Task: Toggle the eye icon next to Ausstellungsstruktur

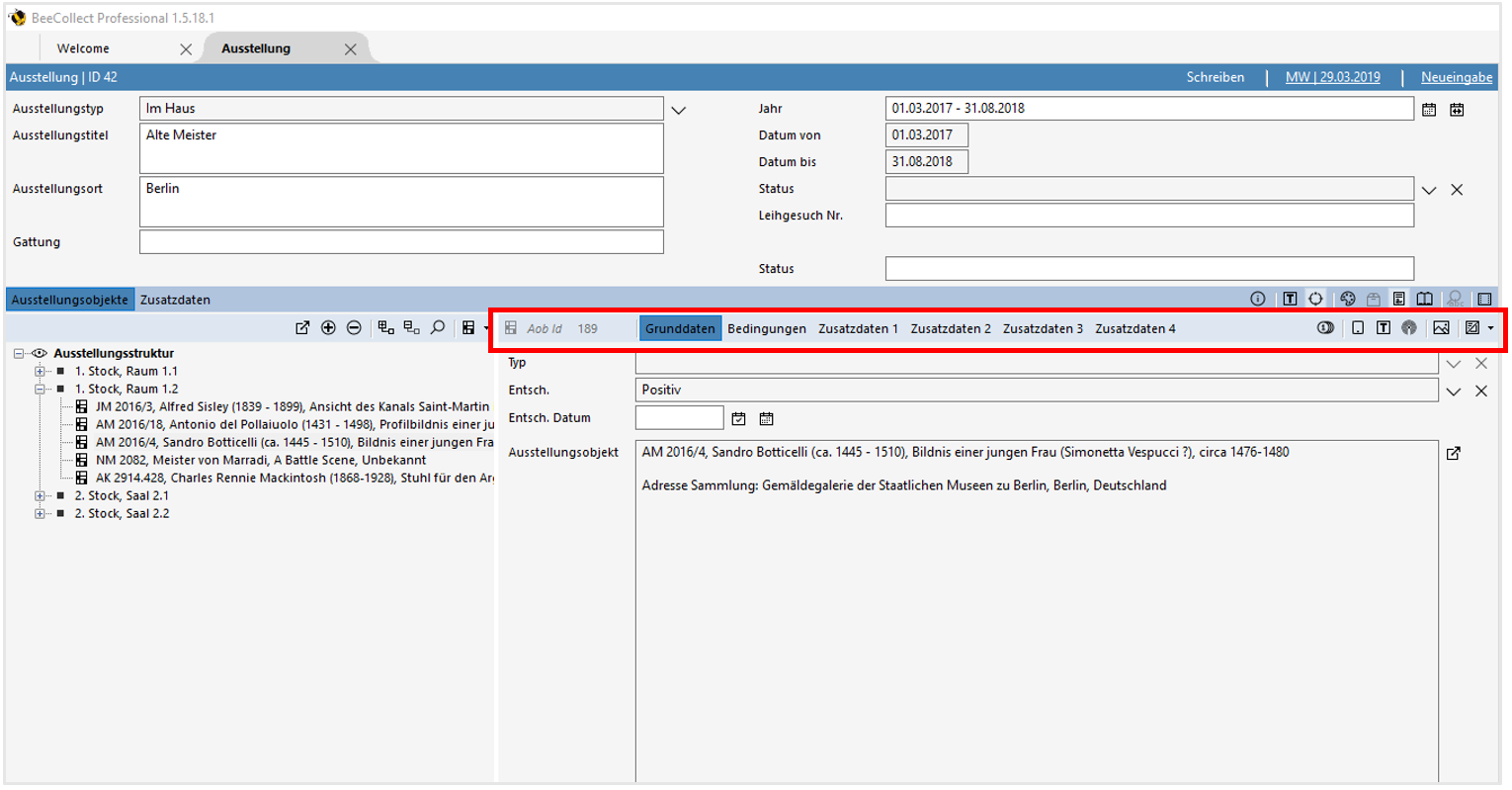Action: 40,353
